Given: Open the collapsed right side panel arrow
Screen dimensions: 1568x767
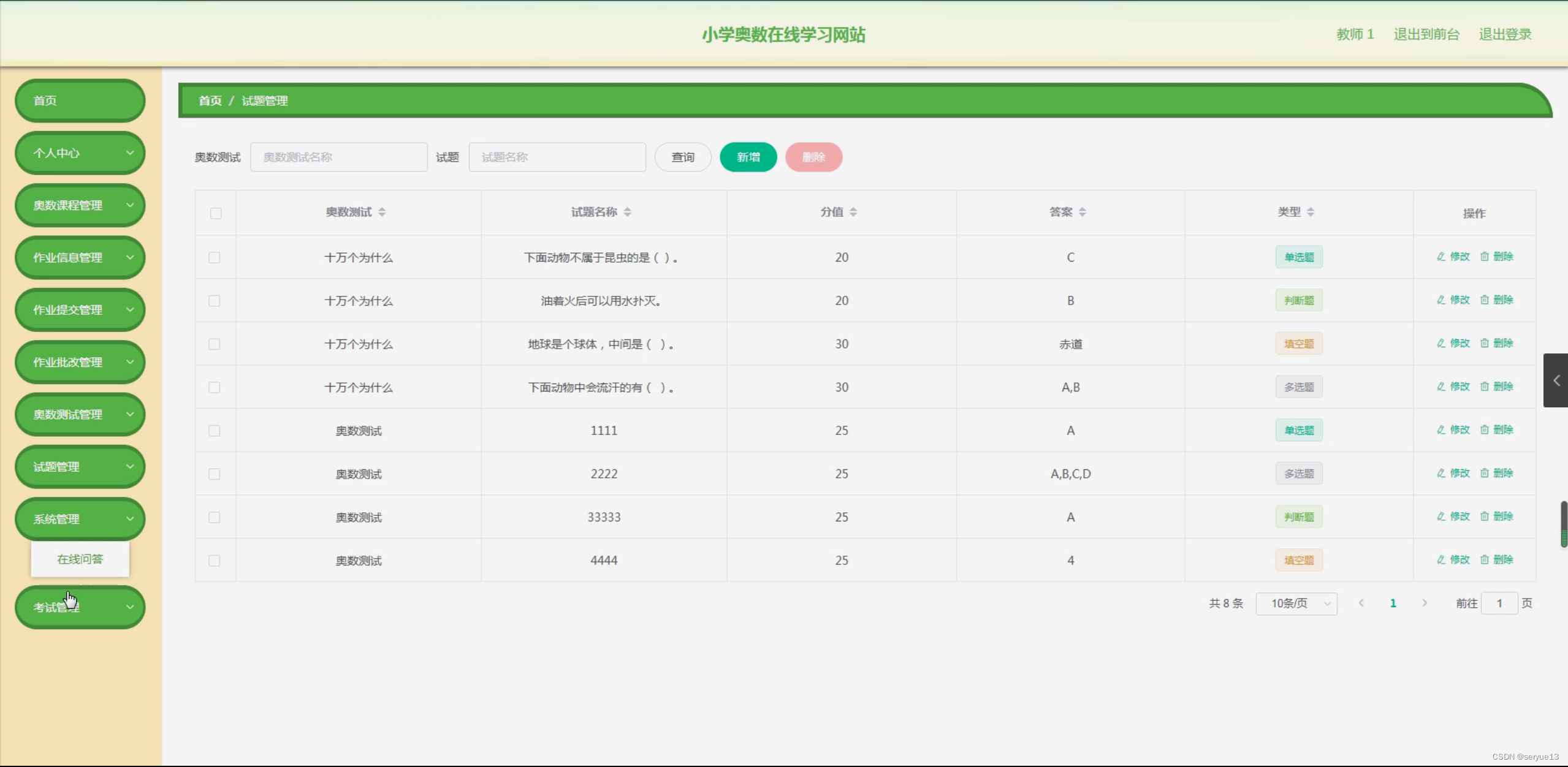Looking at the screenshot, I should pos(1556,380).
